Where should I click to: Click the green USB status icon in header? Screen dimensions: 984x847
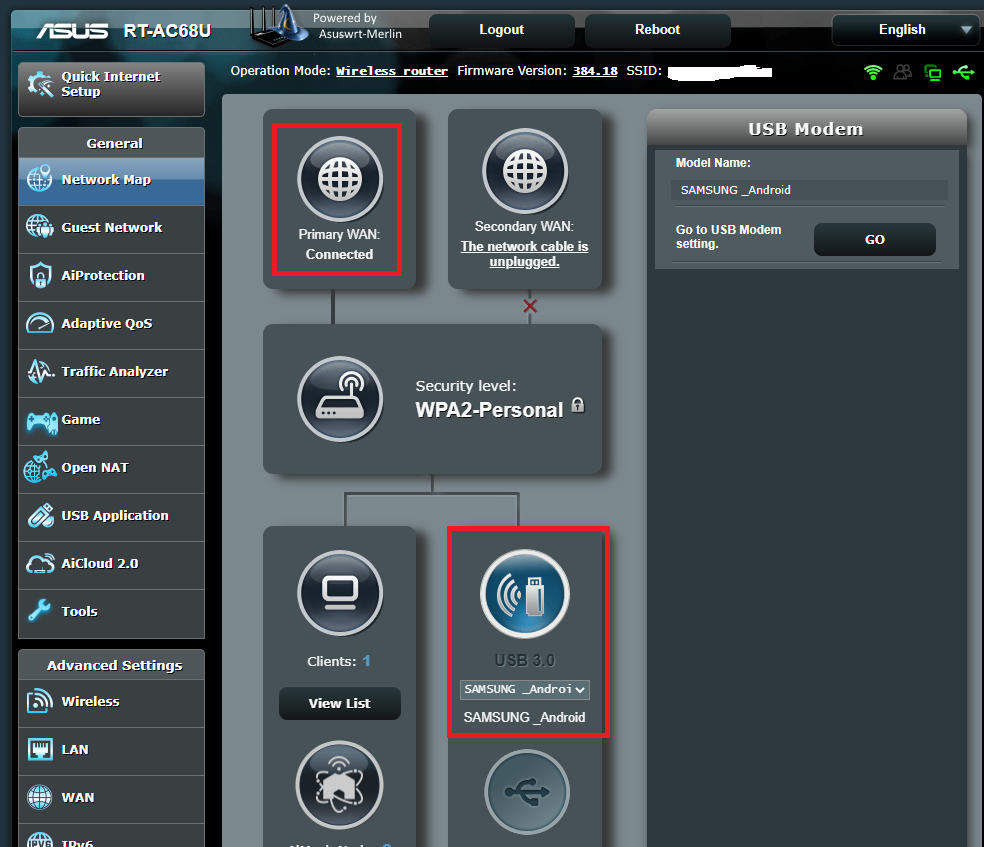[x=963, y=72]
